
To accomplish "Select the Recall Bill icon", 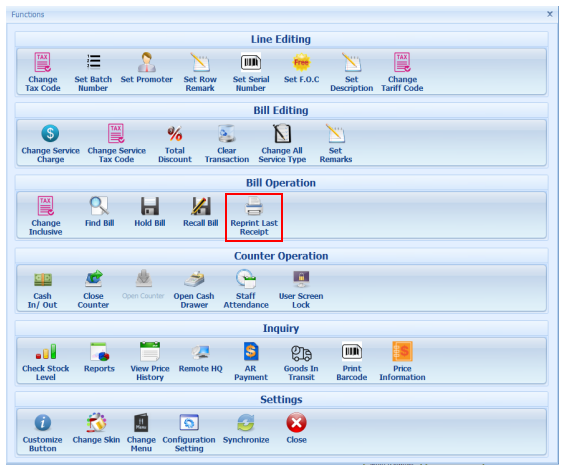I will coord(201,207).
